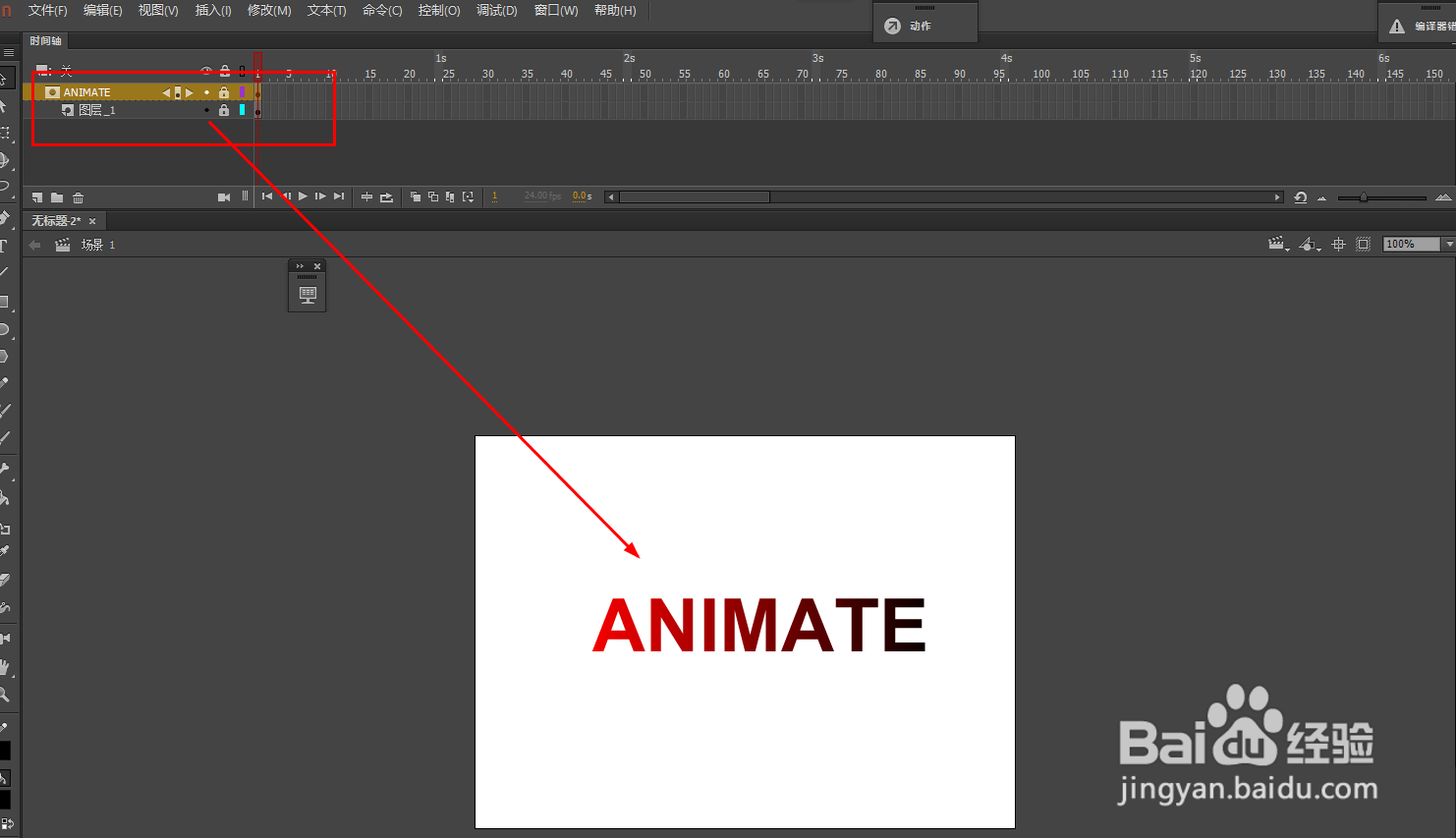Open the 命令(C) menu
The height and width of the screenshot is (838, 1456).
coord(382,11)
